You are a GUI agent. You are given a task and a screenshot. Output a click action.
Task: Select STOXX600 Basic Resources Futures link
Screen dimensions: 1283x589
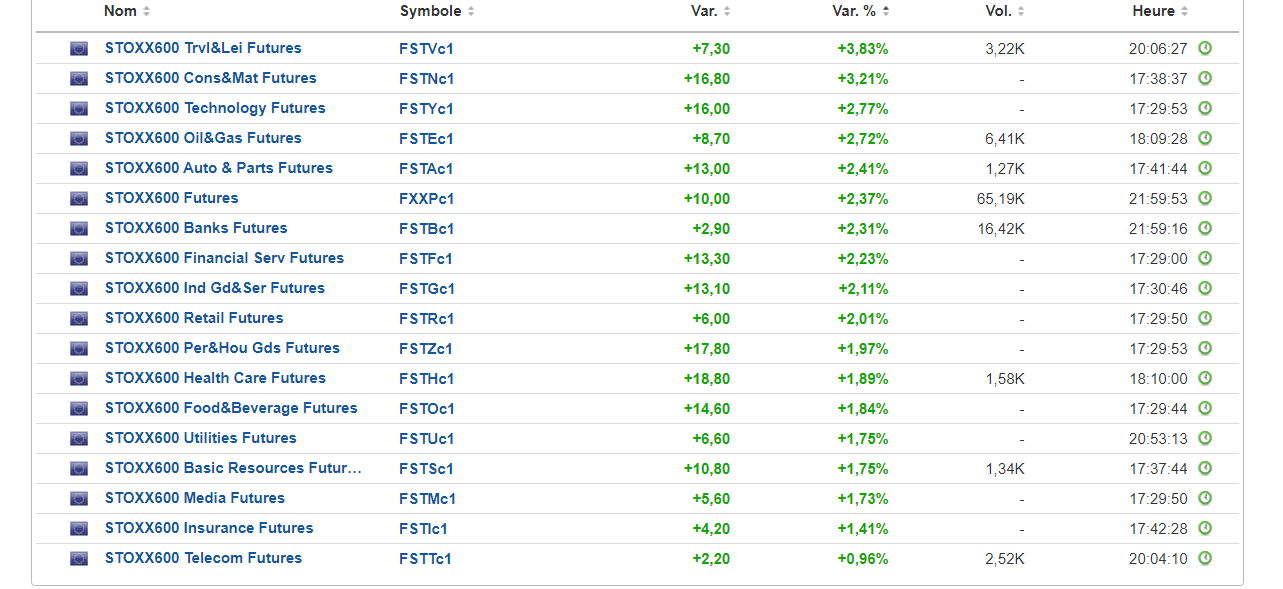pos(233,468)
